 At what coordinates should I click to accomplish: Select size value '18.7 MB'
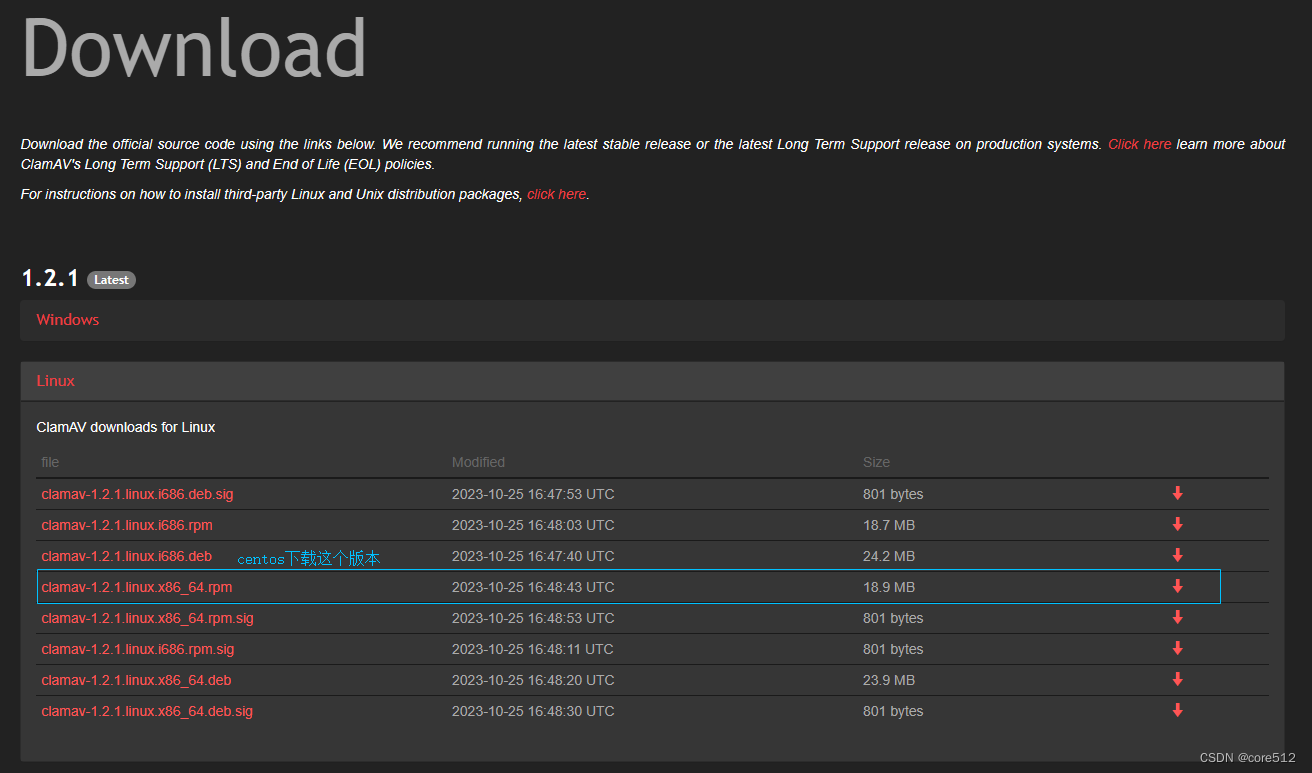pos(889,525)
